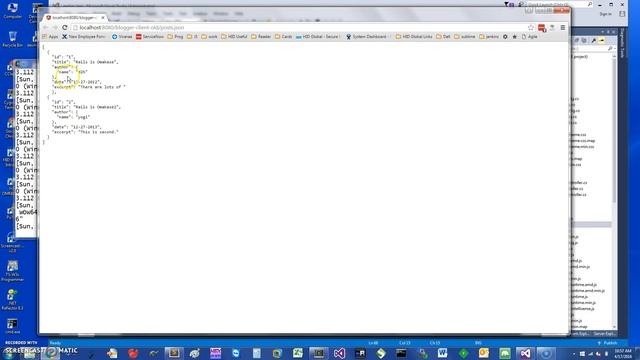
Task: Open the New Employee Form bookmark
Action: click(x=84, y=37)
